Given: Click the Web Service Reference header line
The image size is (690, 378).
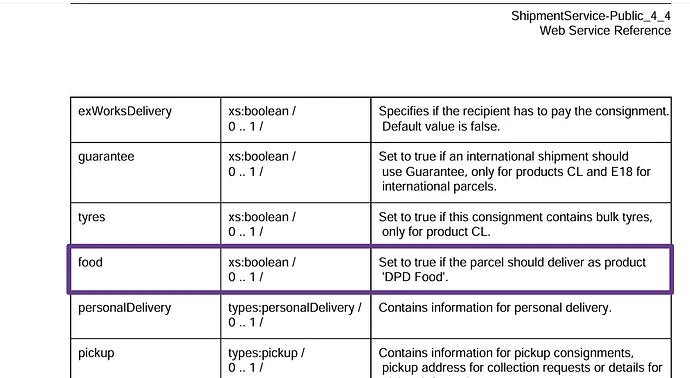Looking at the screenshot, I should (605, 30).
